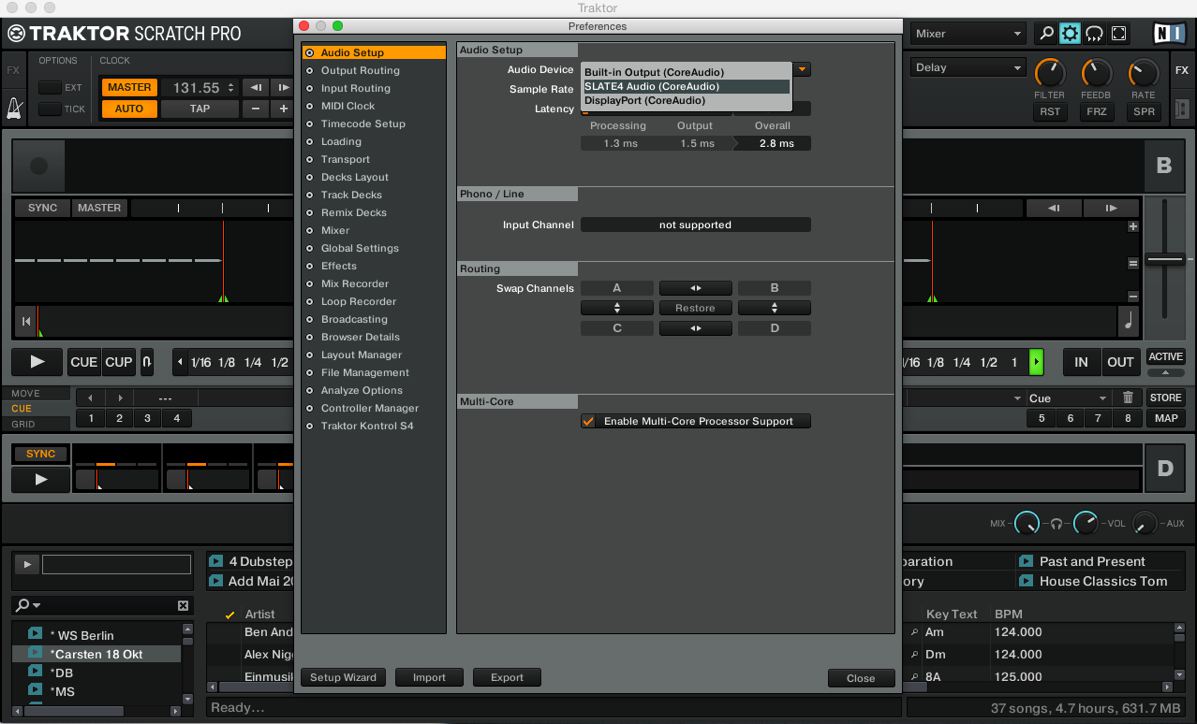
Task: Click the Setup Wizard button
Action: pyautogui.click(x=343, y=677)
